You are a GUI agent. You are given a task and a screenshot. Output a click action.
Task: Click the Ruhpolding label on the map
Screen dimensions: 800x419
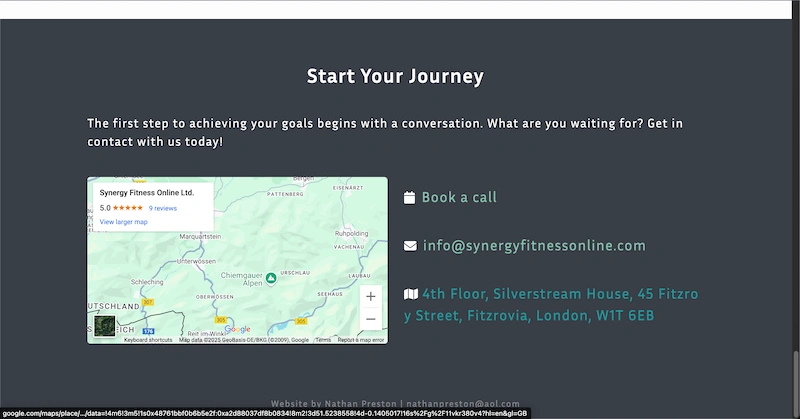tap(351, 233)
